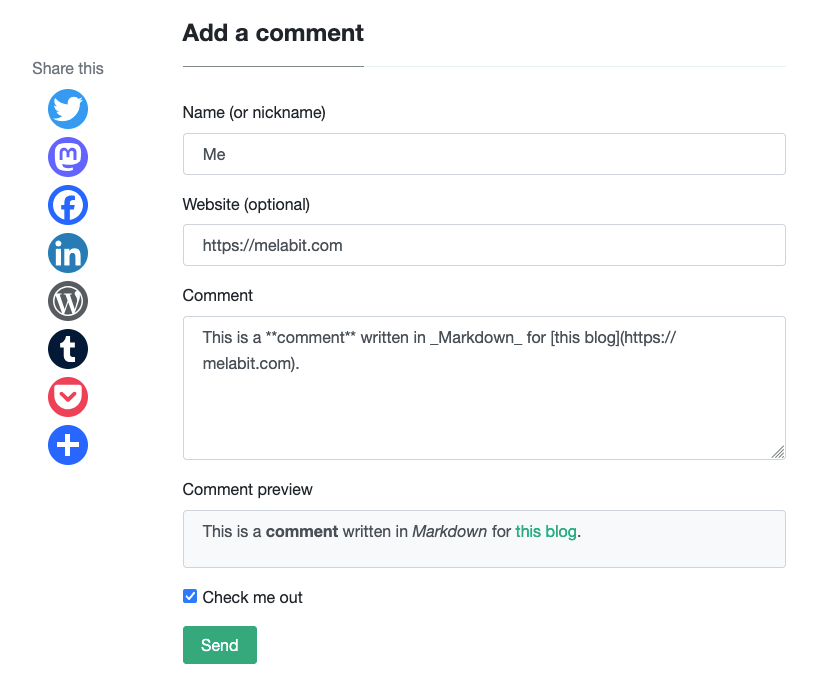The height and width of the screenshot is (700, 830).
Task: Open the Facebook share option
Action: 67,205
